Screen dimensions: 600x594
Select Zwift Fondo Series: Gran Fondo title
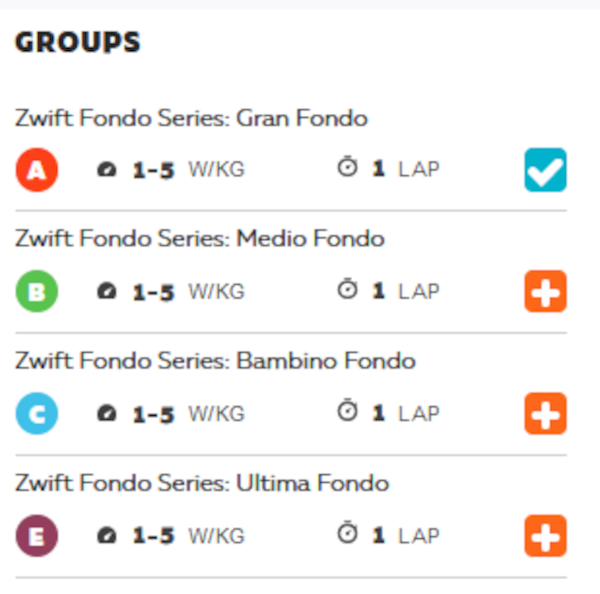coord(191,117)
